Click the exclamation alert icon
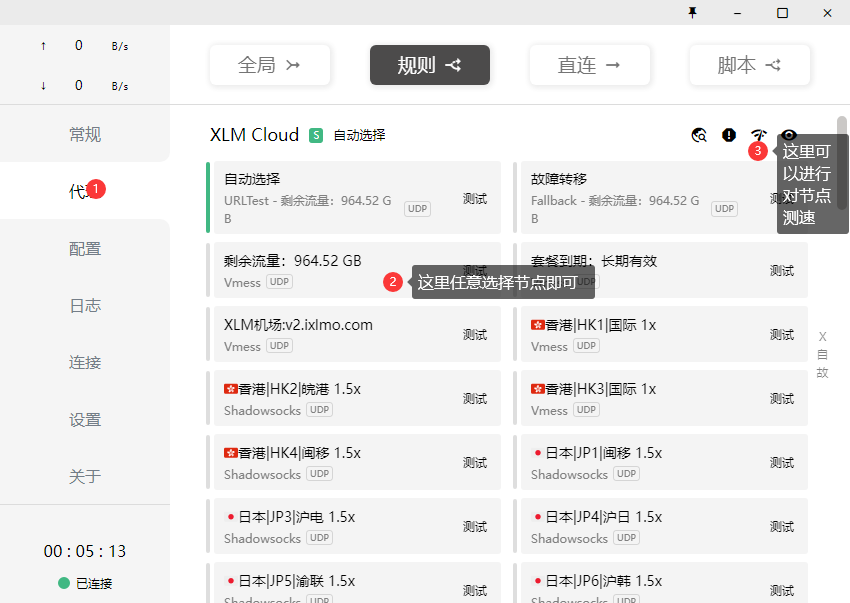The image size is (850, 603). point(729,135)
